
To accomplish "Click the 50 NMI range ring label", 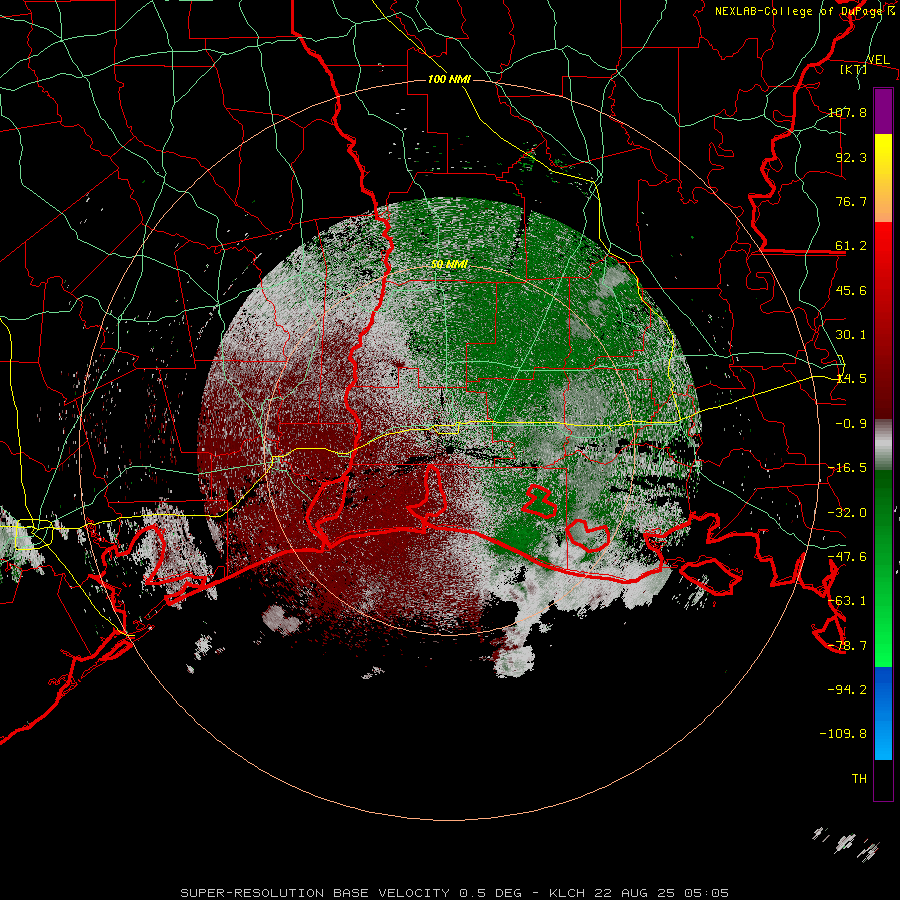I will pos(449,264).
